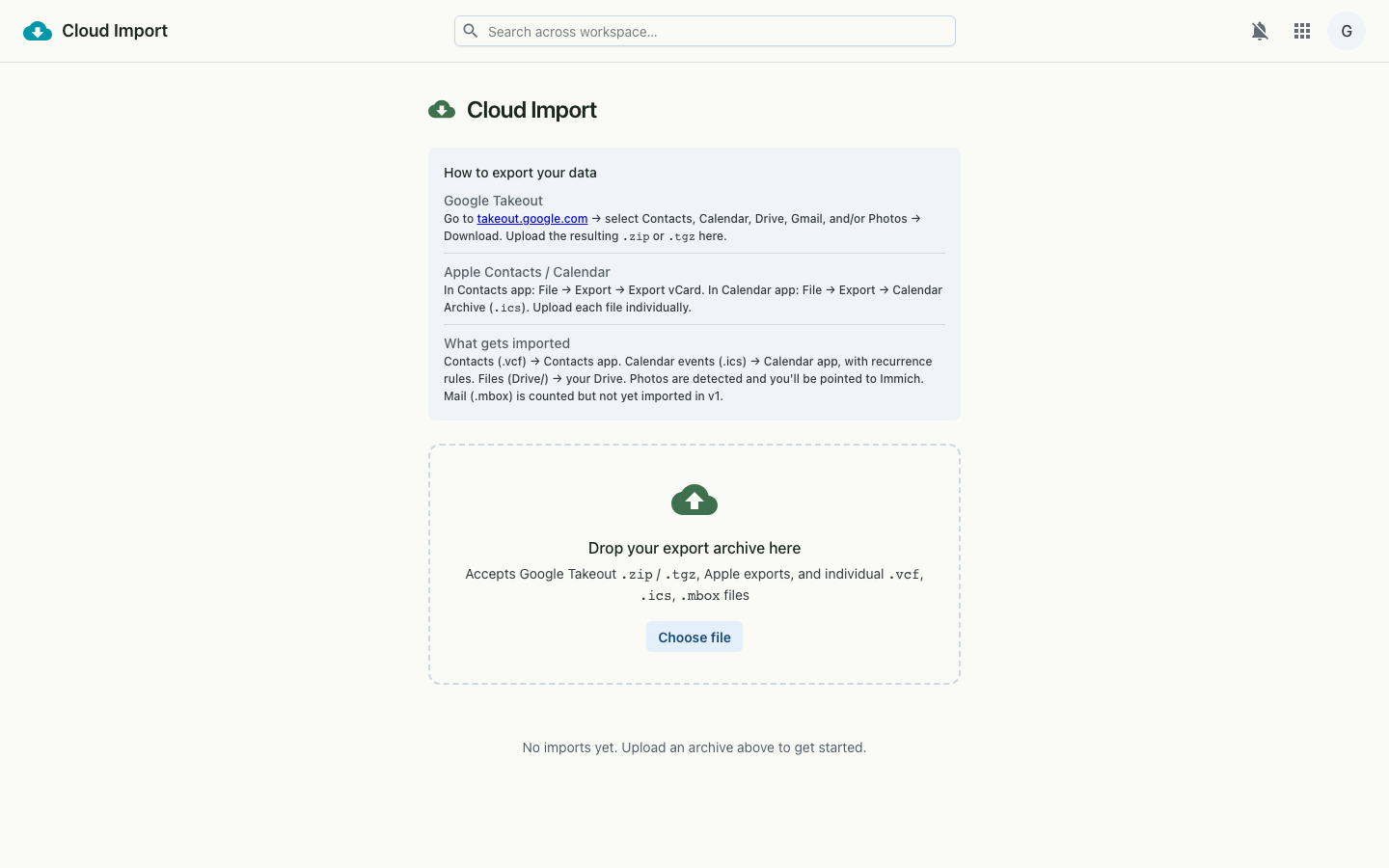
Task: Click the Cloud Import logo icon in header
Action: [38, 31]
